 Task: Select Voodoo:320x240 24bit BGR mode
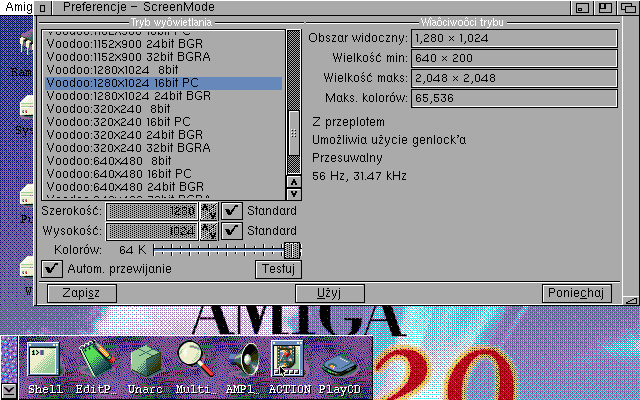[163, 135]
